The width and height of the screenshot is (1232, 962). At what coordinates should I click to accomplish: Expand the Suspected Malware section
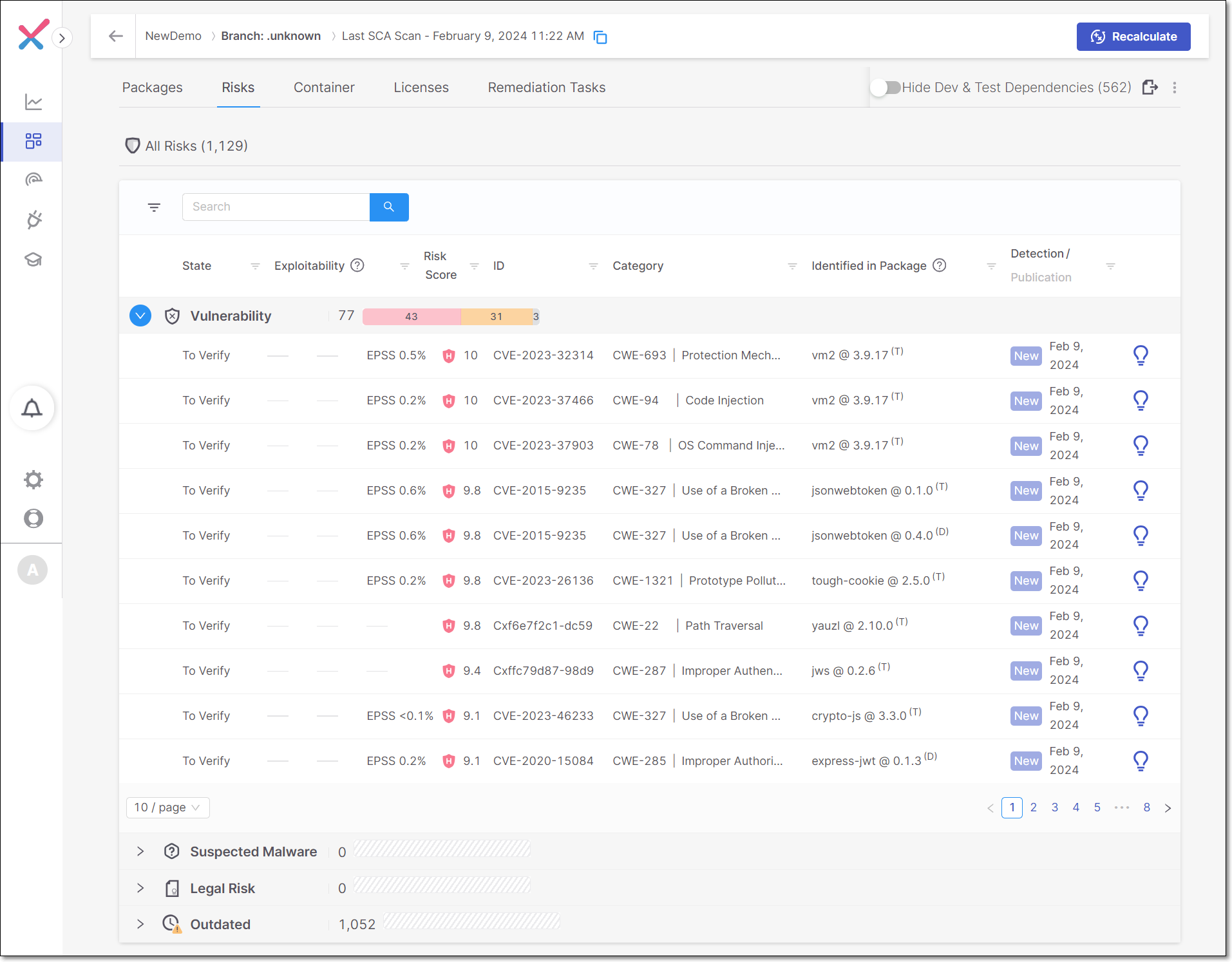tap(140, 851)
